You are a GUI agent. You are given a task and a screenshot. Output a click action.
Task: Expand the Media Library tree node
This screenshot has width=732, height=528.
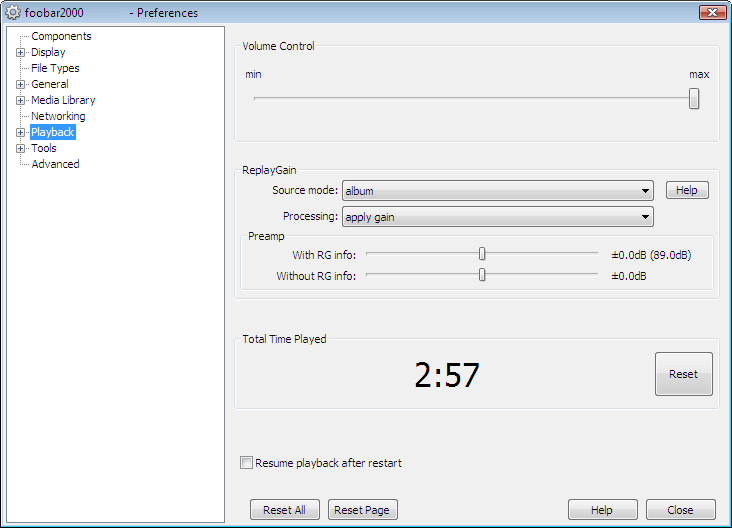(20, 100)
